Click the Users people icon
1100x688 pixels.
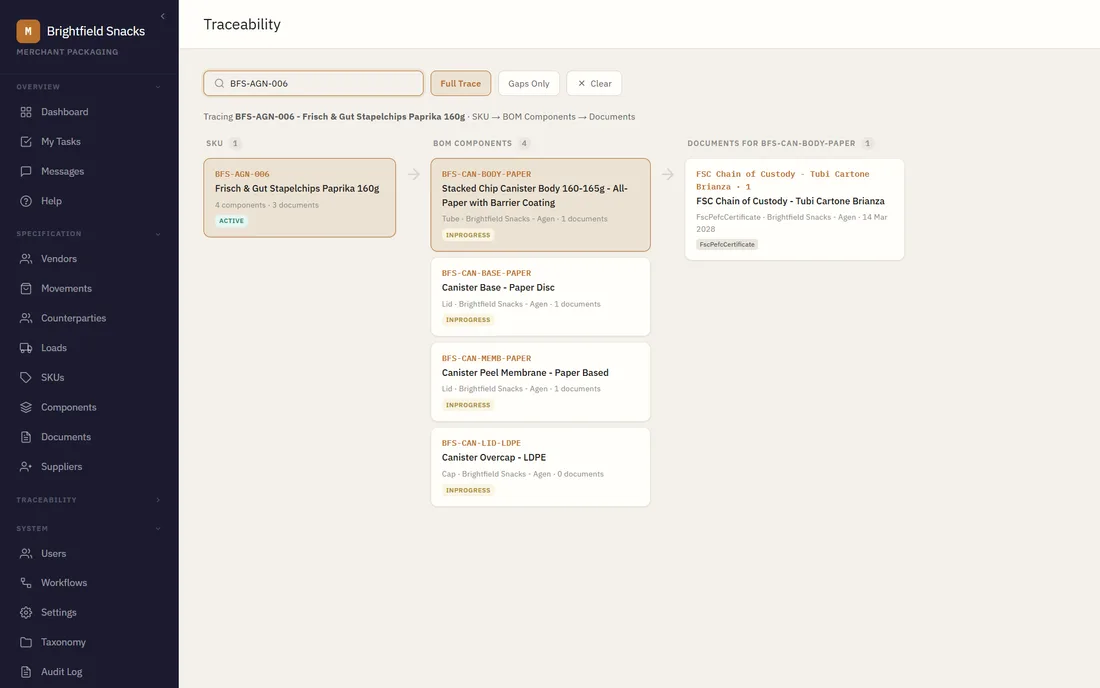26,553
